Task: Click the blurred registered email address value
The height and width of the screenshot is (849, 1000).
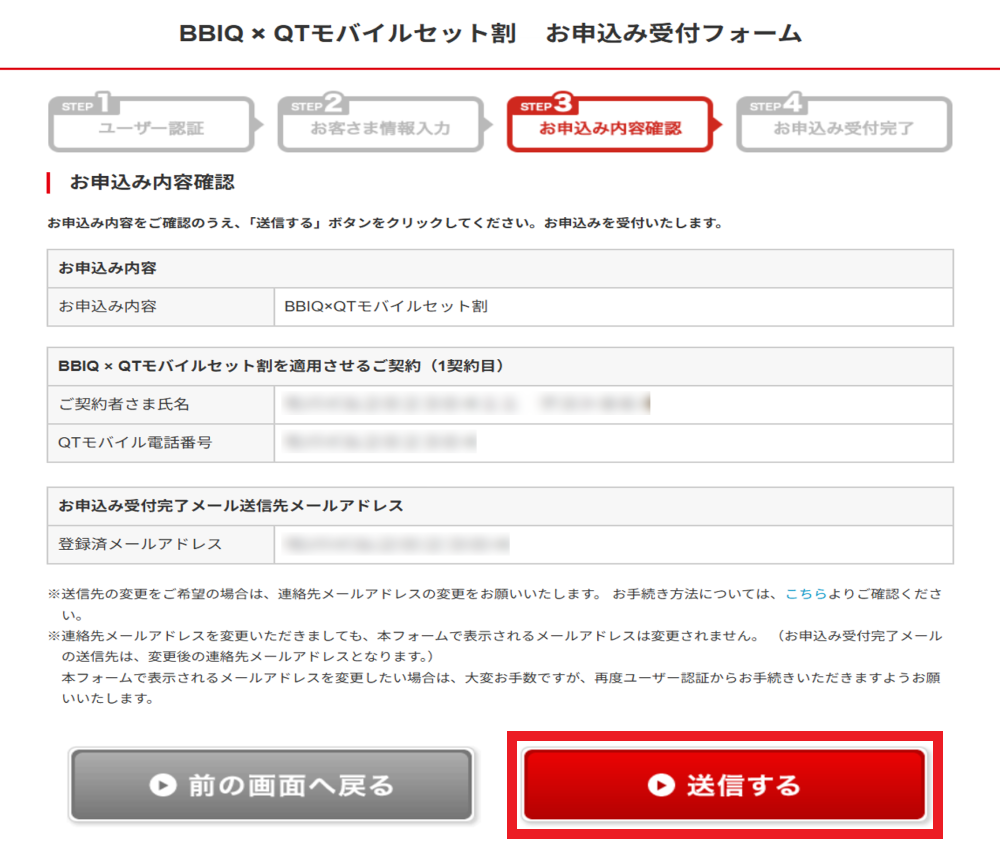Action: (x=397, y=544)
